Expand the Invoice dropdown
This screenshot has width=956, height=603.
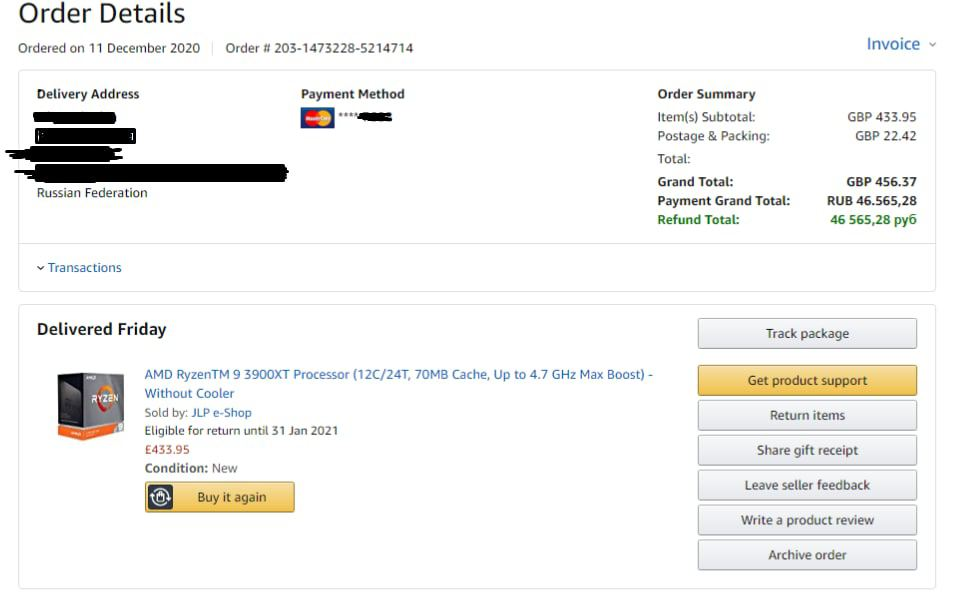(x=893, y=44)
